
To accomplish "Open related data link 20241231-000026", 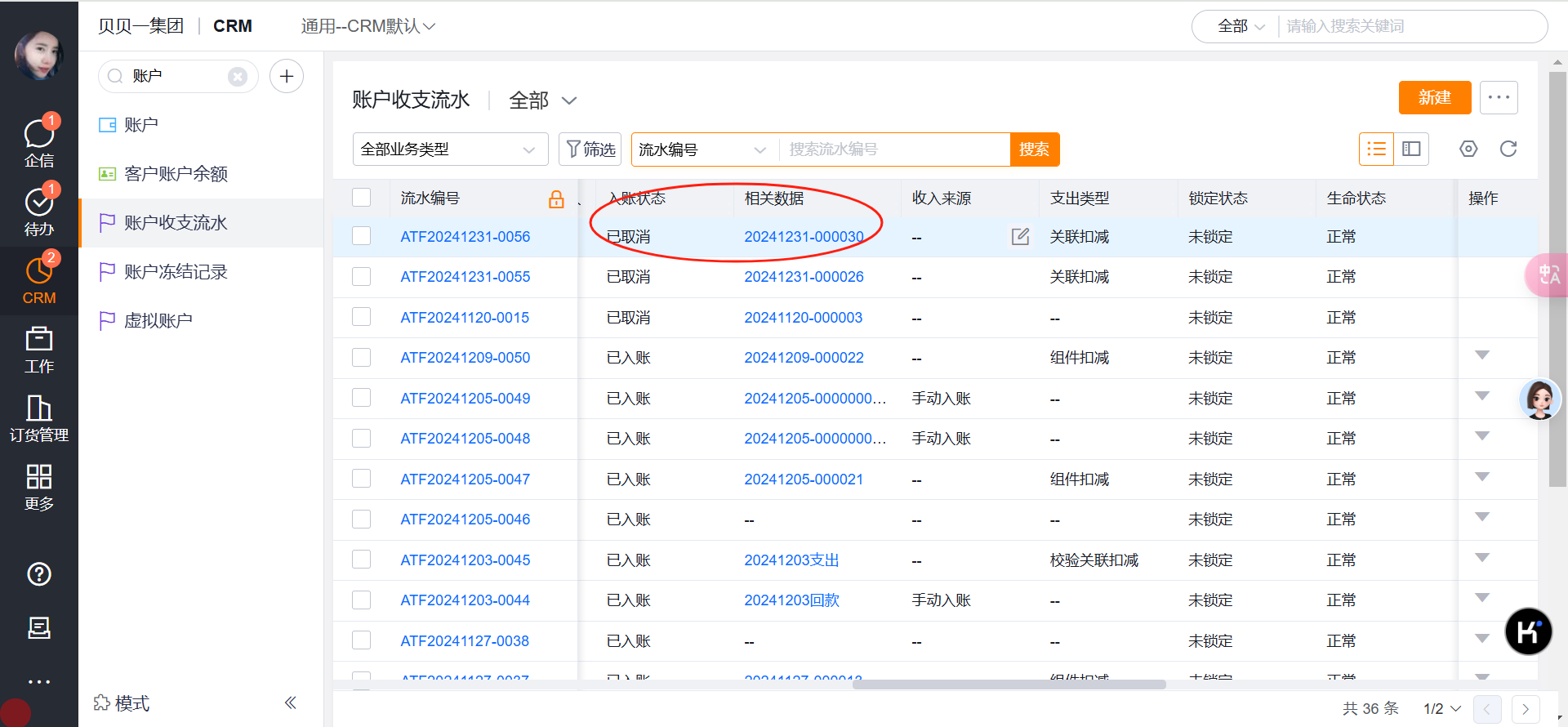I will 804,277.
